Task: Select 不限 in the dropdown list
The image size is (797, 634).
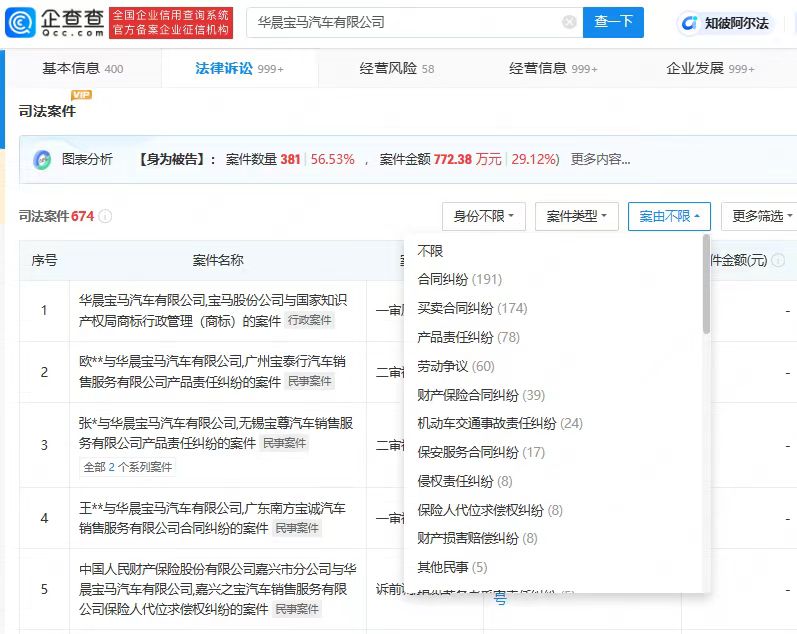Action: click(430, 251)
